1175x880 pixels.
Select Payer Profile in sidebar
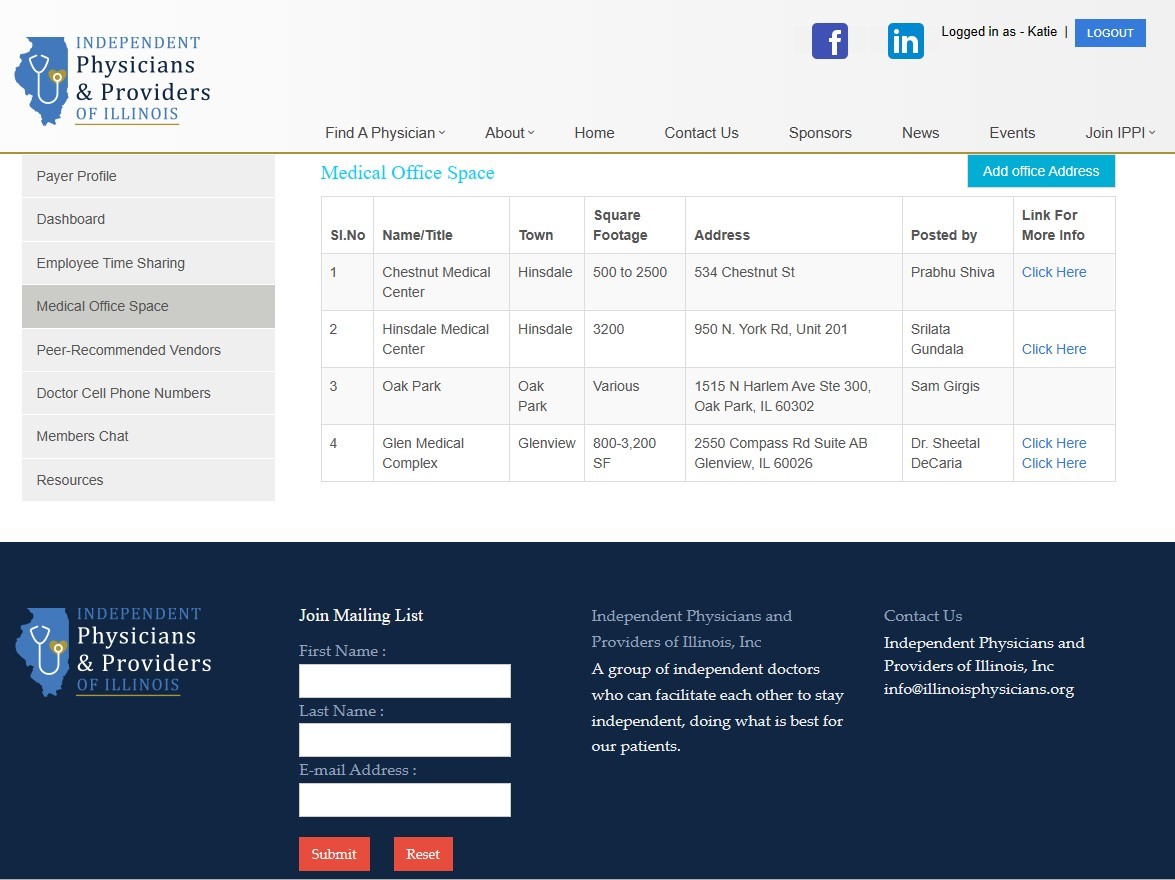[148, 176]
